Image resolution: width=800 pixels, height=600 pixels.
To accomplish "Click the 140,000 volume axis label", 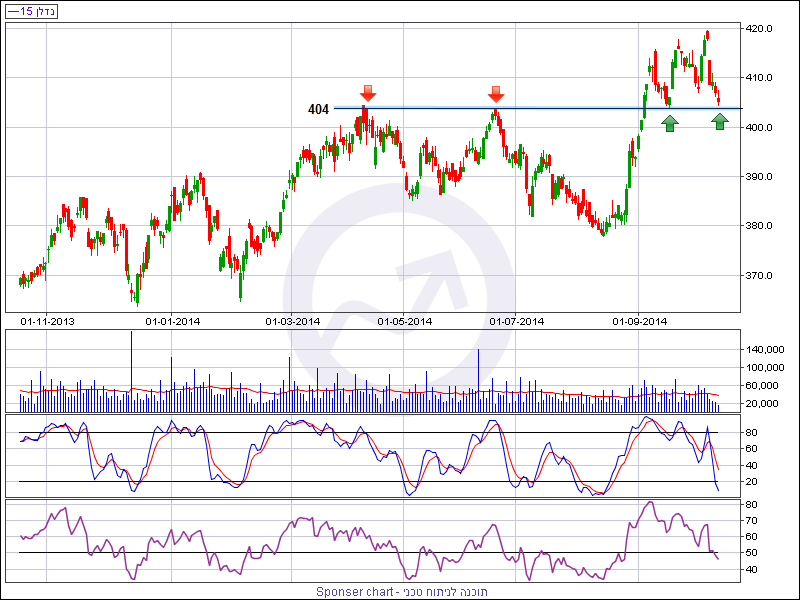I will coord(765,349).
